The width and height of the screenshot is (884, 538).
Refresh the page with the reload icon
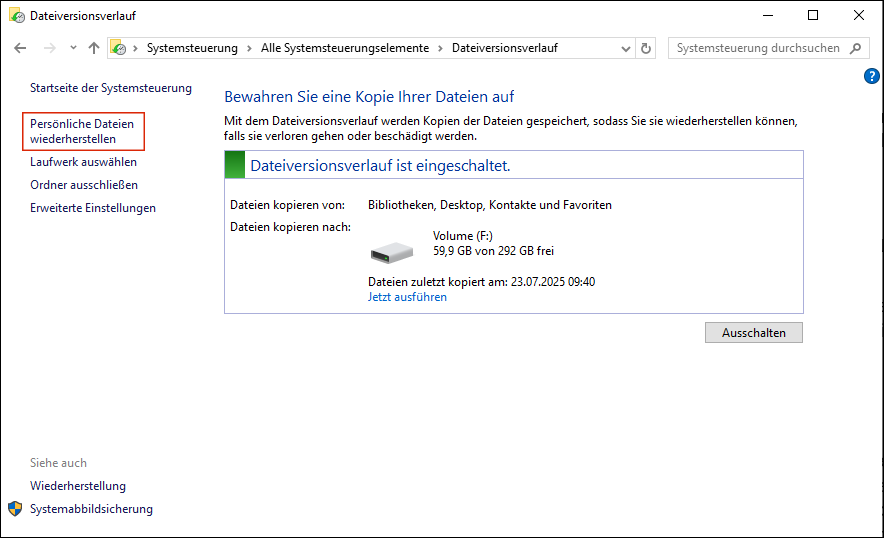point(646,48)
